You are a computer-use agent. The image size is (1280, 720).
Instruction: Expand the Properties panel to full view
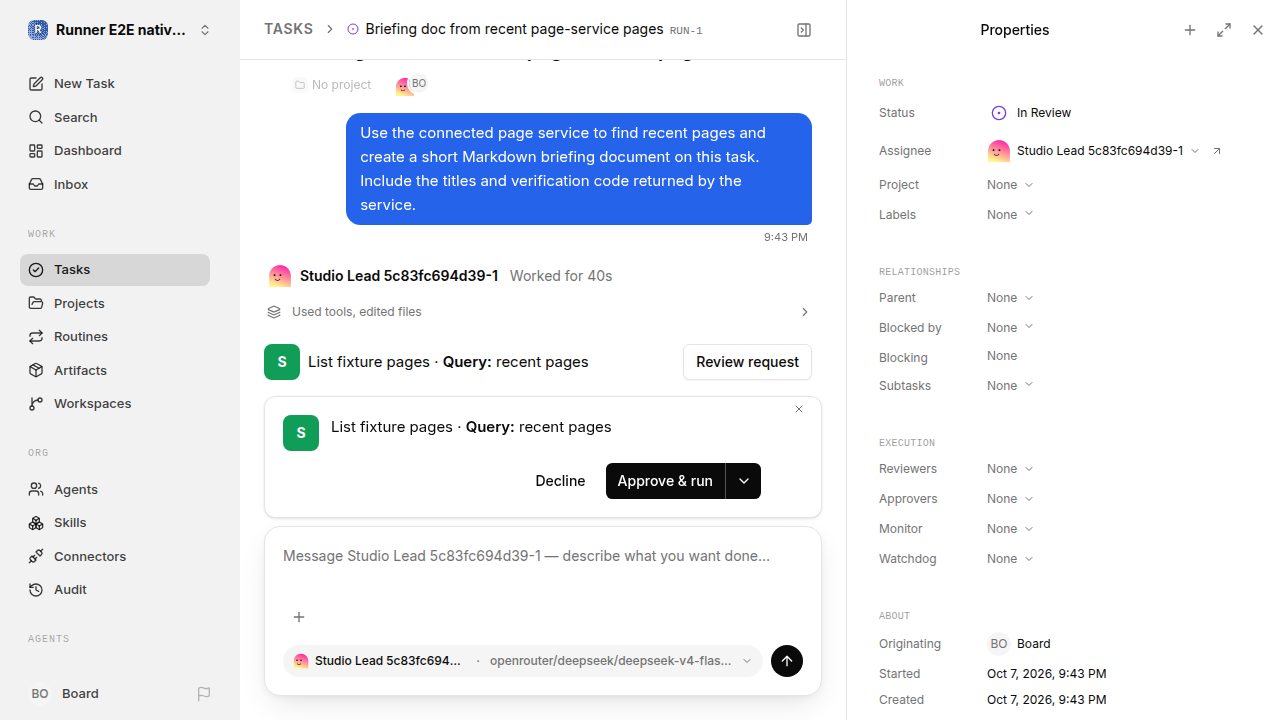point(1224,30)
